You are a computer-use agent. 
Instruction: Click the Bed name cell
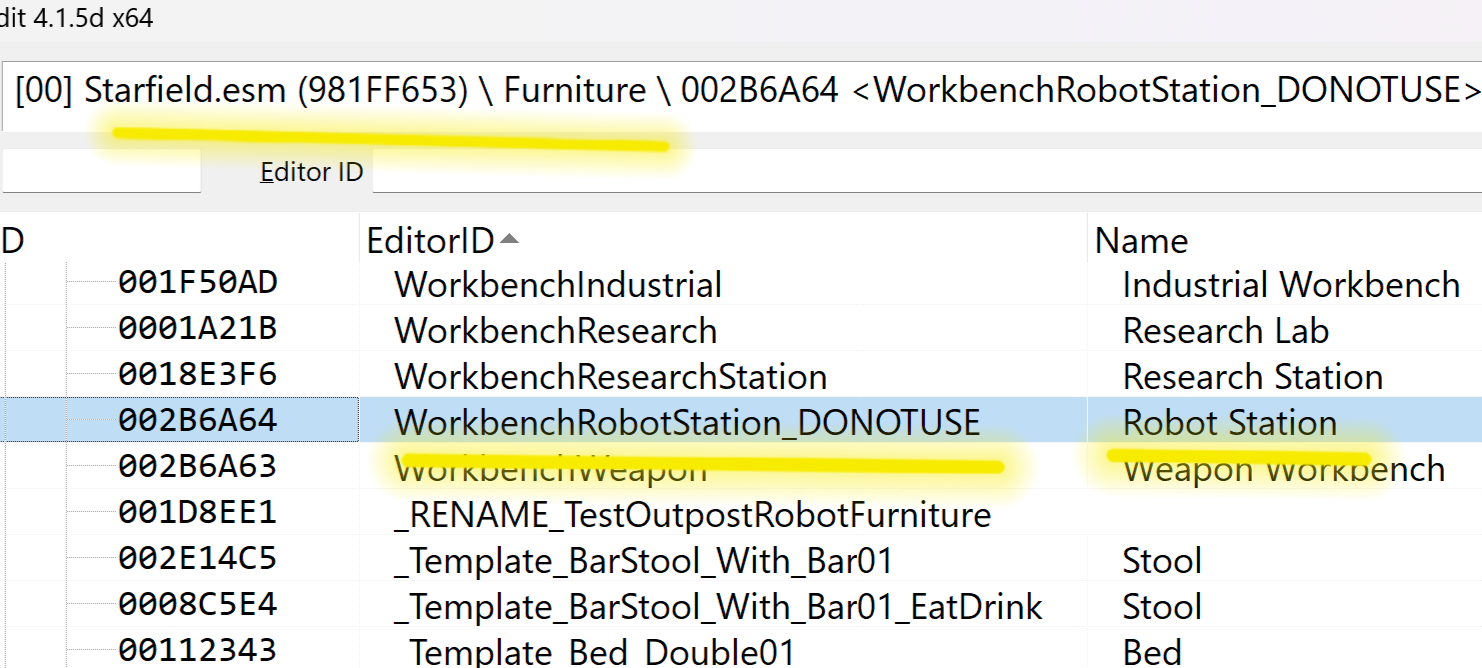(1152, 652)
